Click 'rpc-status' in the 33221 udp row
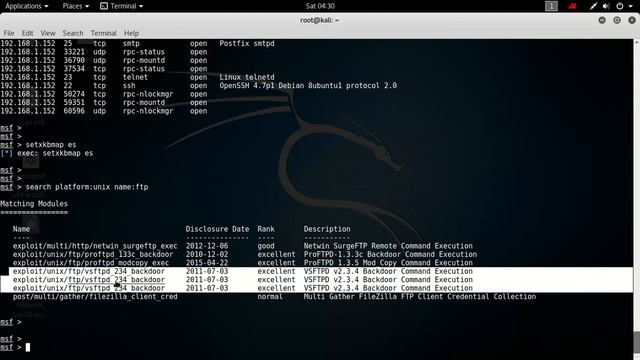The width and height of the screenshot is (640, 360). pos(144,52)
